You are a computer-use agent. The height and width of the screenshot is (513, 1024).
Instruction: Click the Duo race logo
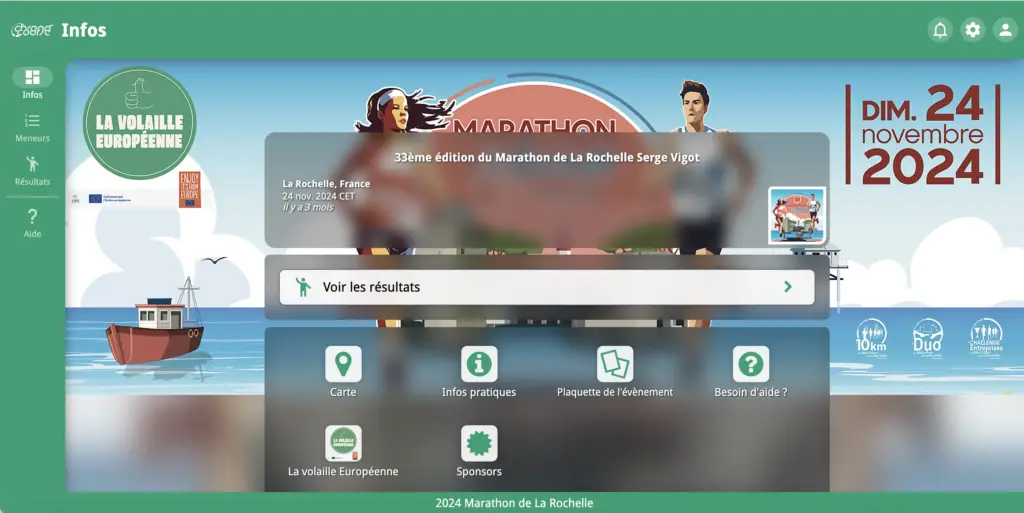click(x=927, y=338)
